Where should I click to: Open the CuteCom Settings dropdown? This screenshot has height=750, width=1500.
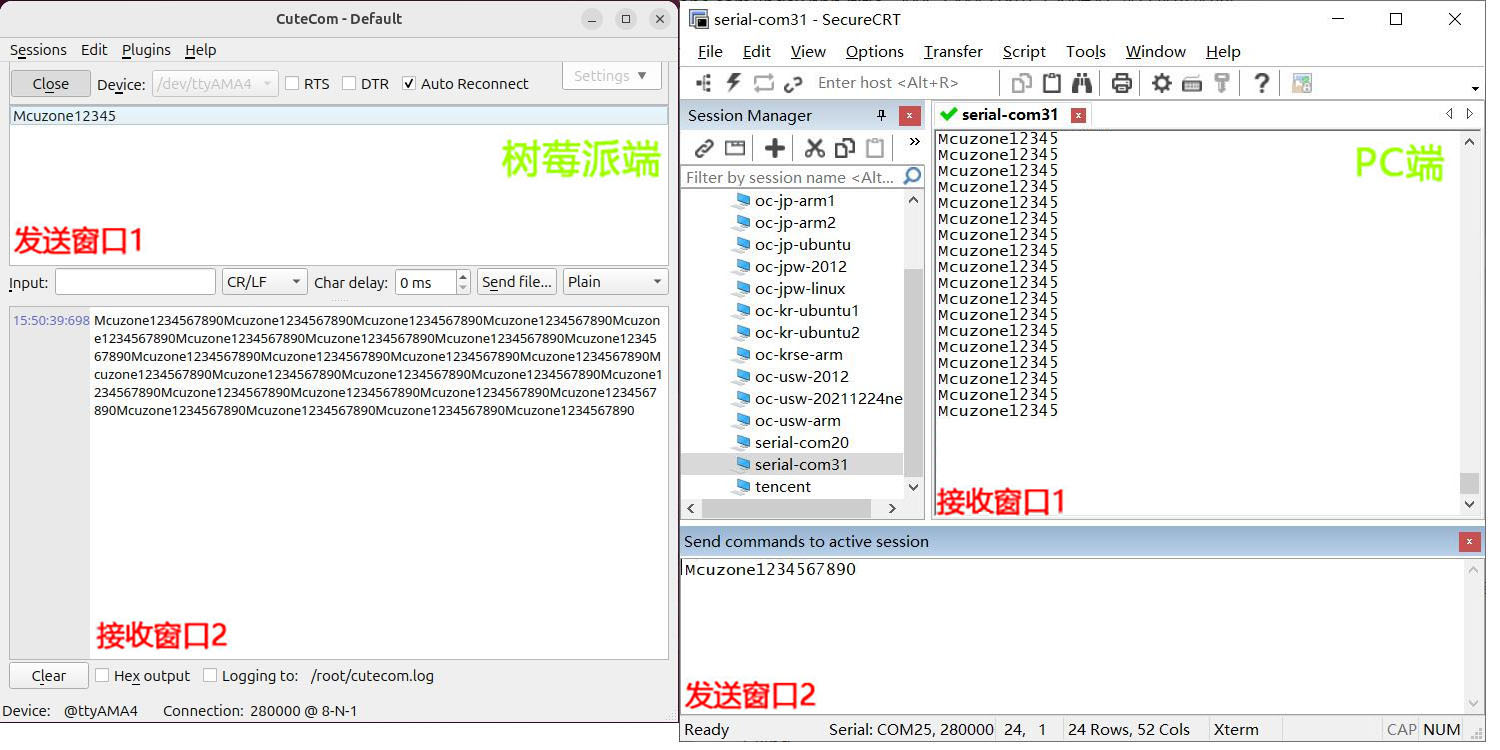click(611, 76)
